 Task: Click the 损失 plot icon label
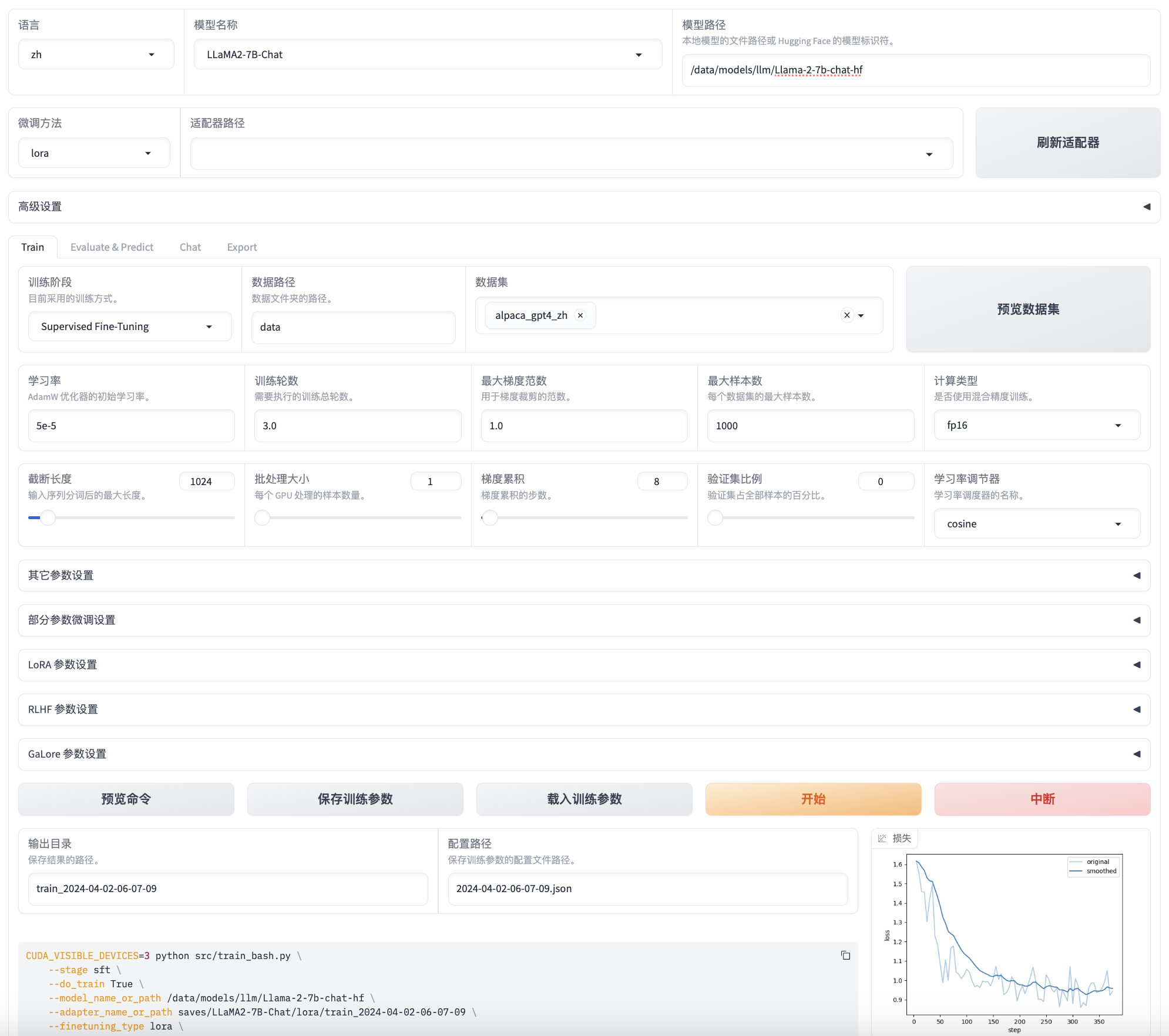pyautogui.click(x=895, y=838)
